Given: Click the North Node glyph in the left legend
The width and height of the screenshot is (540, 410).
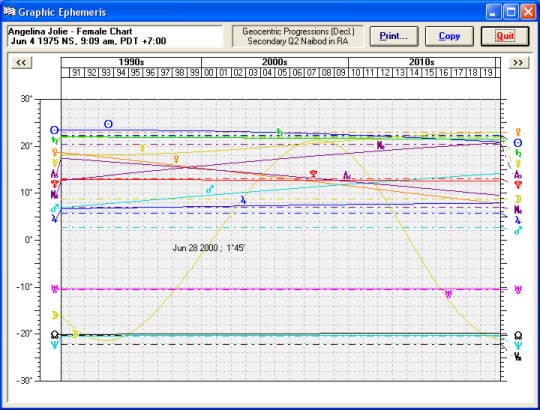Looking at the screenshot, I should point(54,334).
